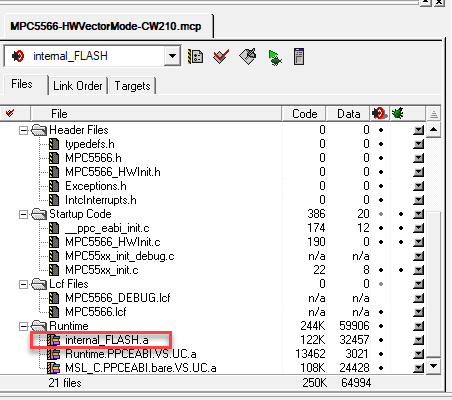Select MPC5566.lcf file

(96, 312)
